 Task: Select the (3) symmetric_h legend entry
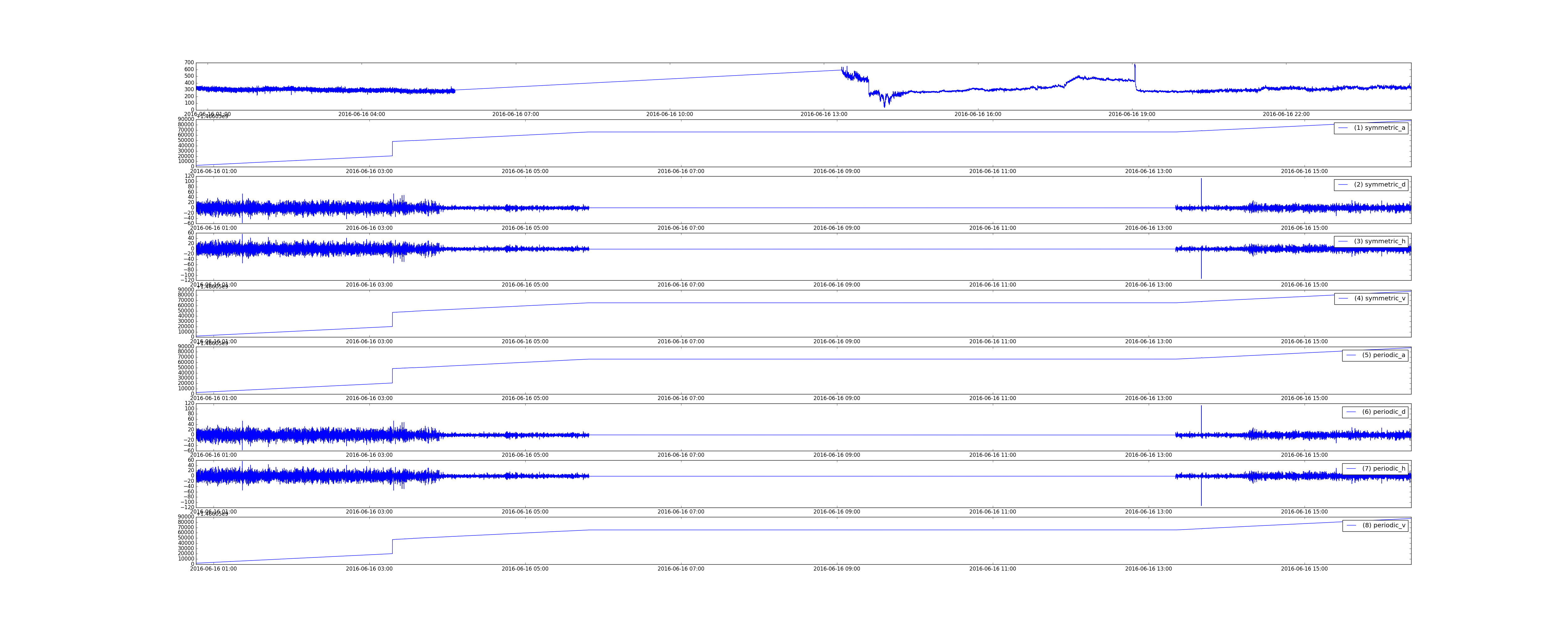pos(1379,242)
